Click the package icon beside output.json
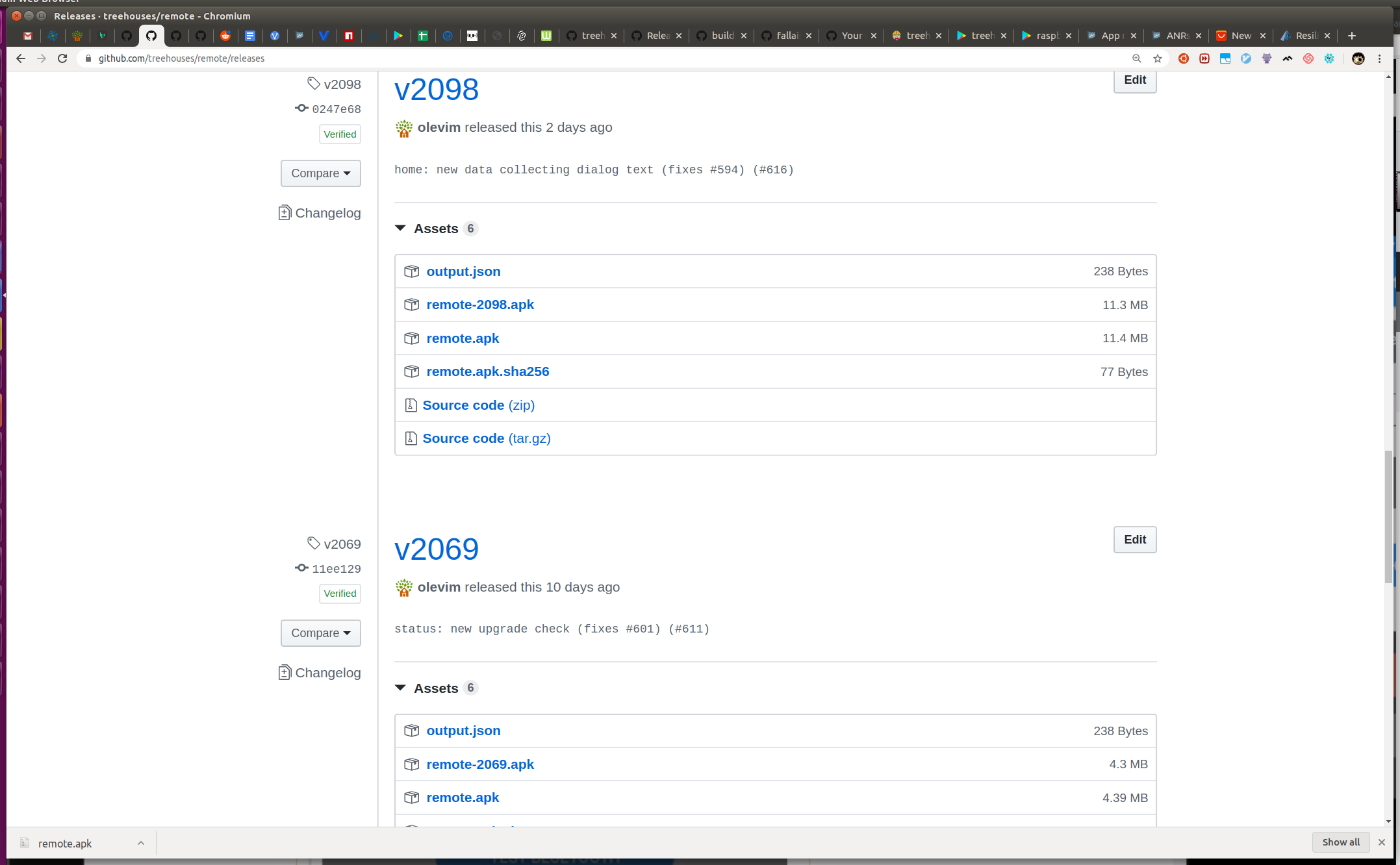 pyautogui.click(x=411, y=271)
